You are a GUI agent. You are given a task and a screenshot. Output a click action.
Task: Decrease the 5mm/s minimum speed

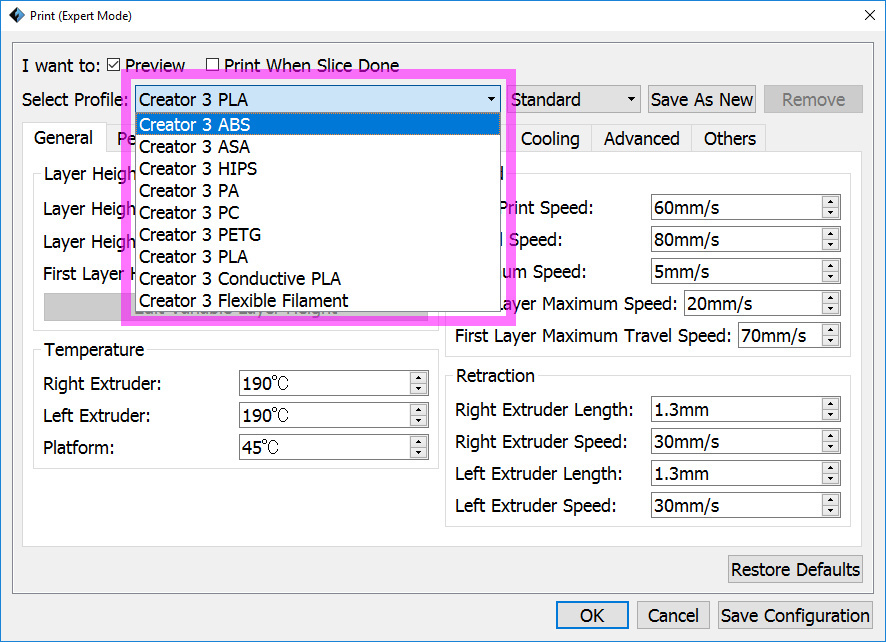tap(831, 277)
